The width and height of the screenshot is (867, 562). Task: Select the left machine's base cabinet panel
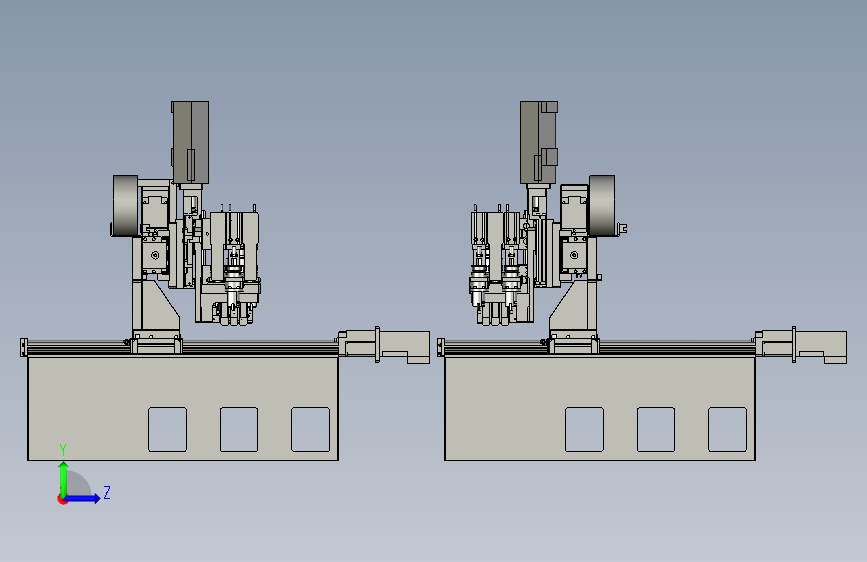183,408
